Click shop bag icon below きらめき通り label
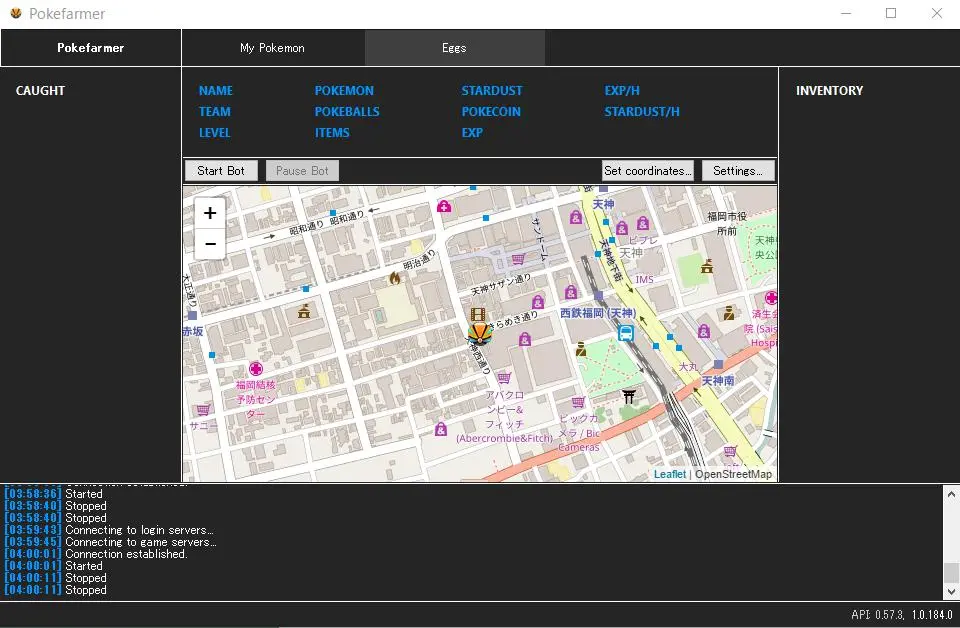The width and height of the screenshot is (960, 628). [x=525, y=339]
